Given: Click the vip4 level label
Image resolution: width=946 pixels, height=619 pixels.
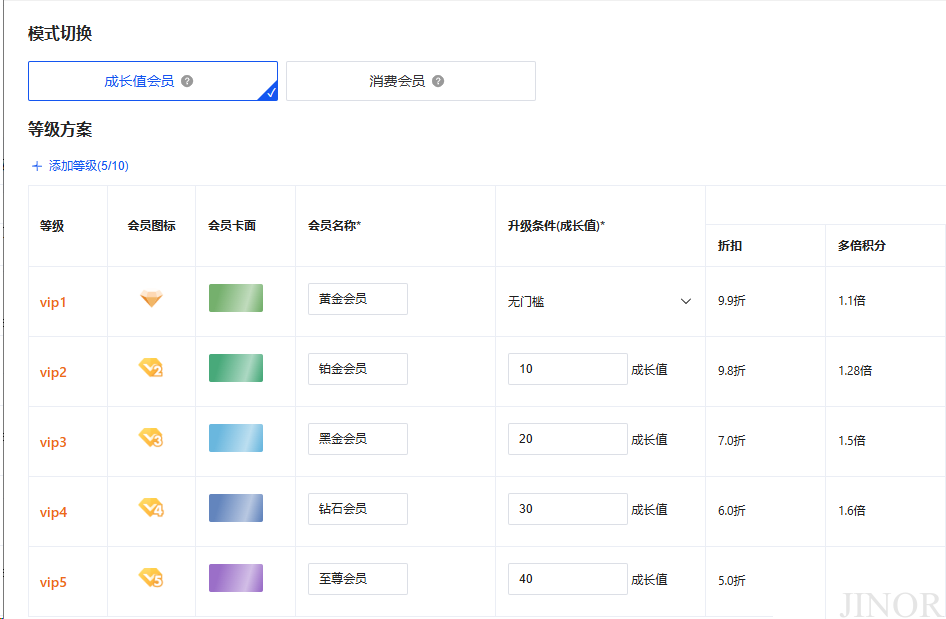Looking at the screenshot, I should point(53,512).
